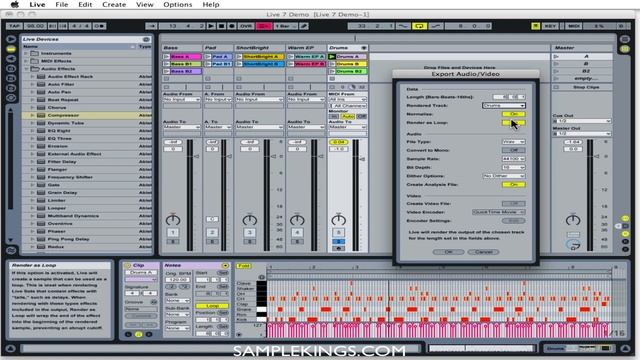
Task: Launch the Bass A clip
Action: [166, 57]
